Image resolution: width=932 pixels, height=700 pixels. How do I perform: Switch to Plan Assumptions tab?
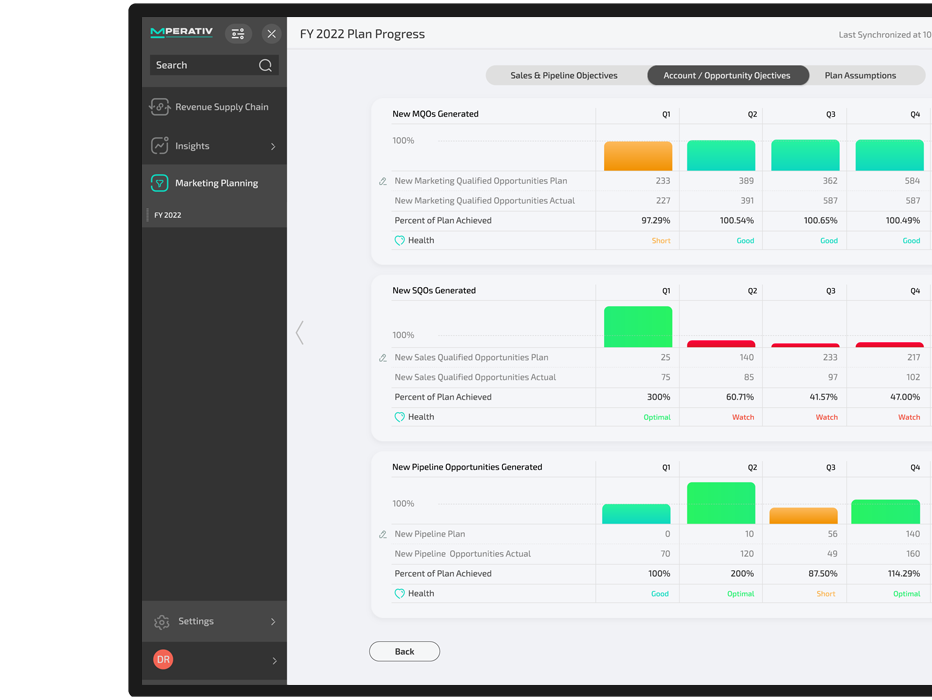point(860,75)
